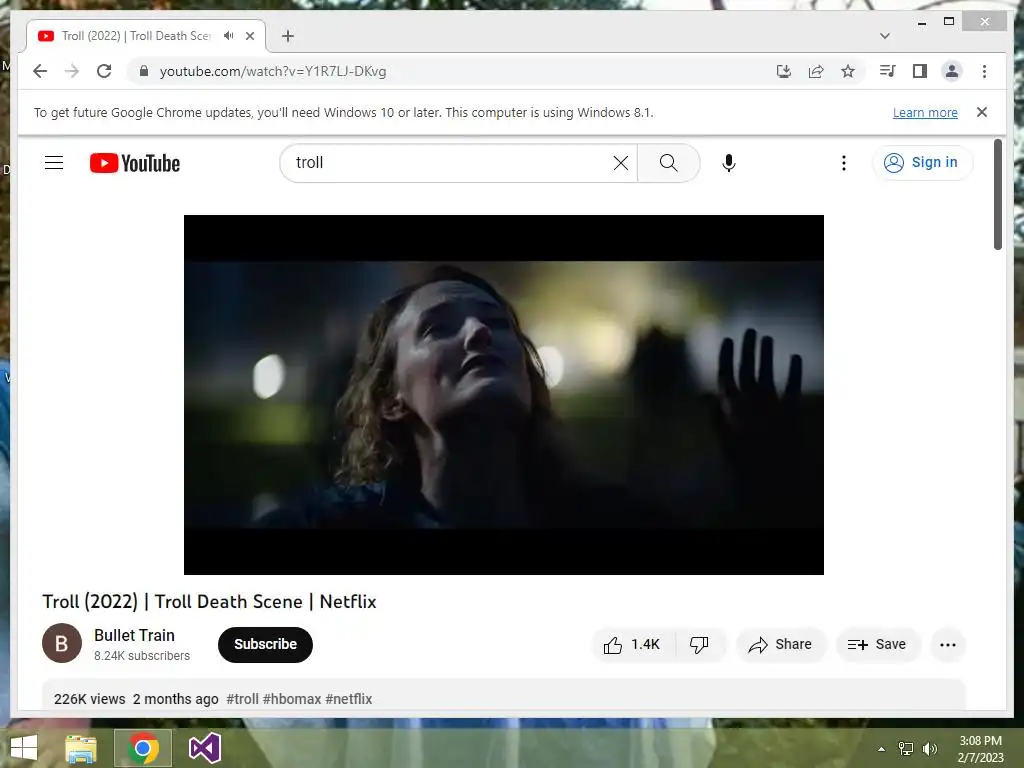
Task: Click the address bar URL
Action: point(273,71)
